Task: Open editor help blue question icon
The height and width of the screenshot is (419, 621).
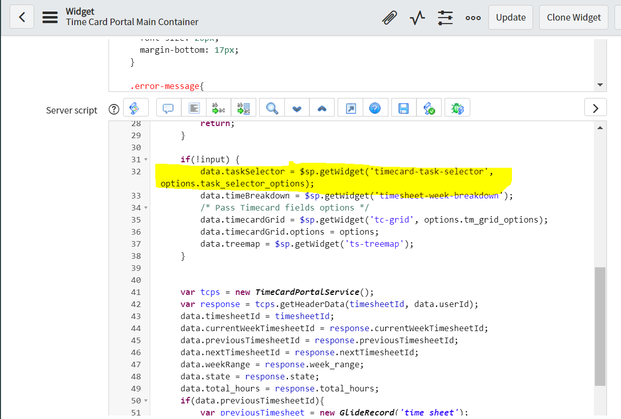Action: point(375,108)
